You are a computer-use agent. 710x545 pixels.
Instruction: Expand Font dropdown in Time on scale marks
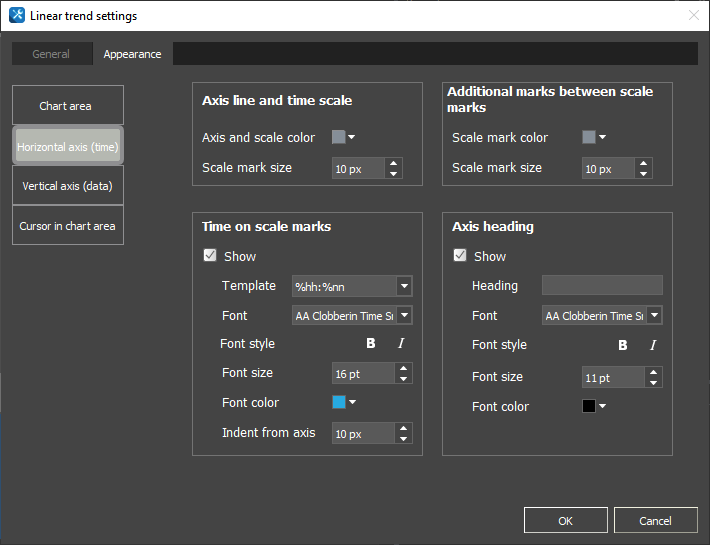click(x=403, y=316)
